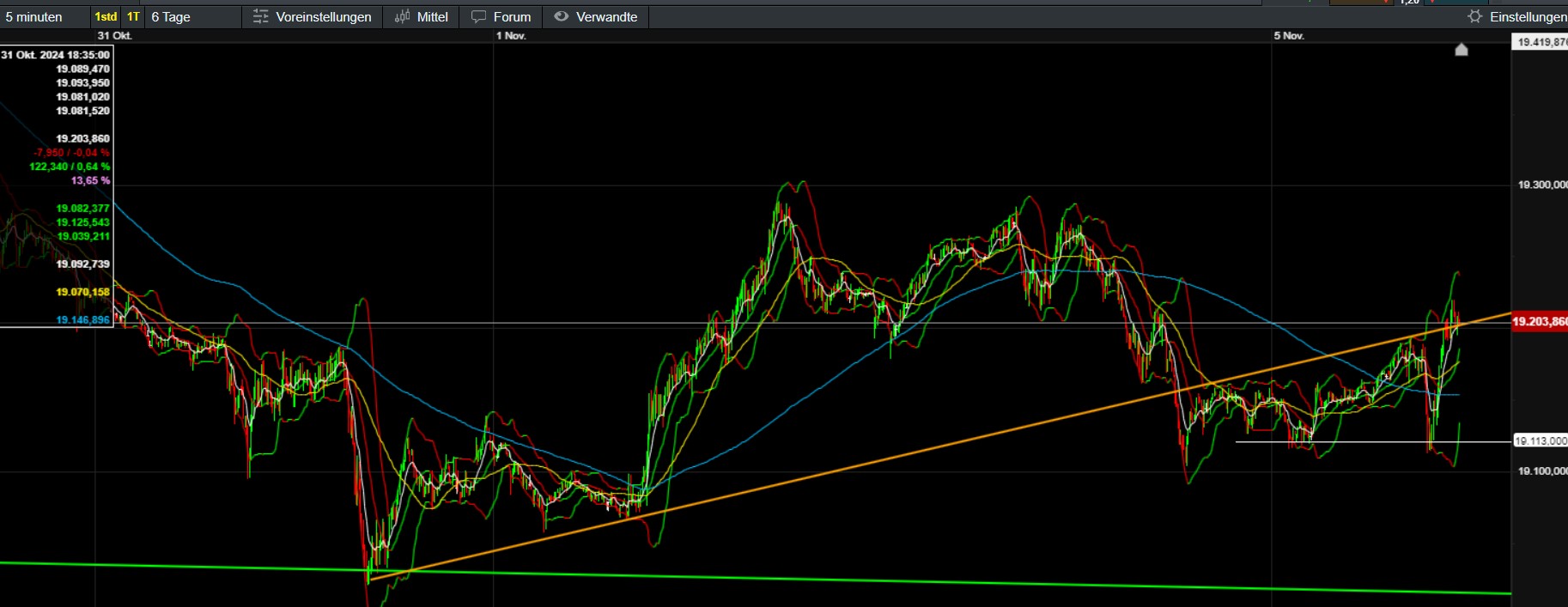Click the 19.081,520 close value in the info box
The image size is (1568, 607).
[83, 111]
